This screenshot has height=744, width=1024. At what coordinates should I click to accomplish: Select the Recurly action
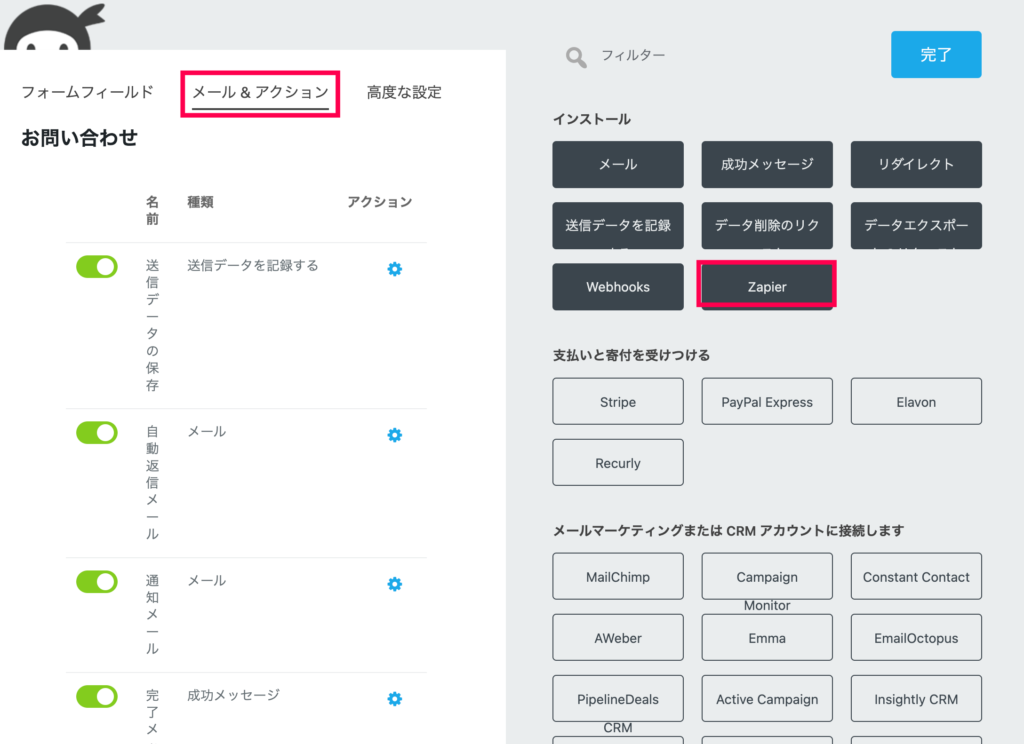618,462
